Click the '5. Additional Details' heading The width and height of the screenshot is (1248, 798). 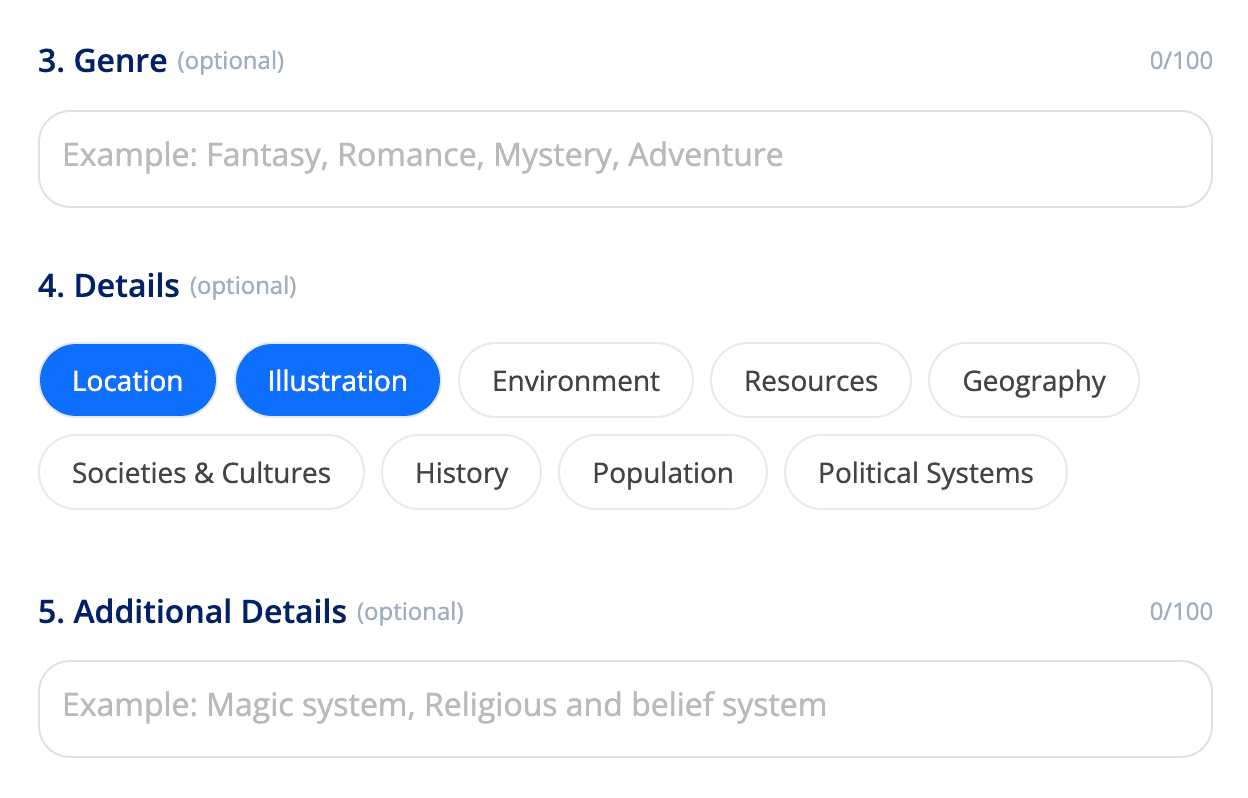coord(193,611)
